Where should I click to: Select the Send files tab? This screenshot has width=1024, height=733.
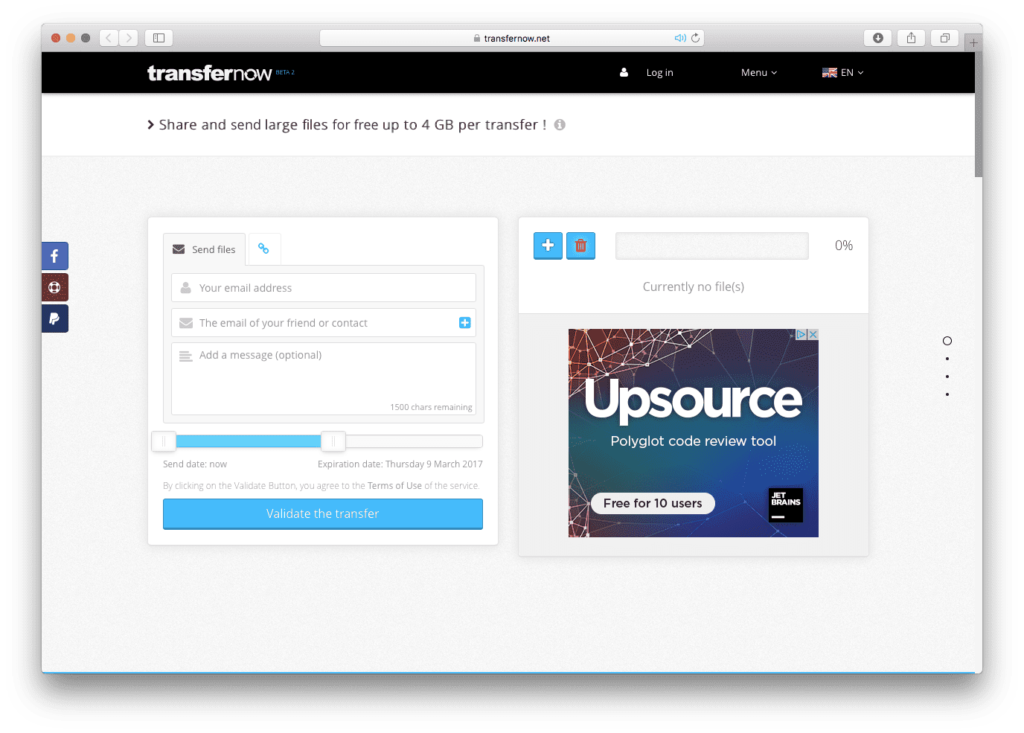pyautogui.click(x=204, y=250)
